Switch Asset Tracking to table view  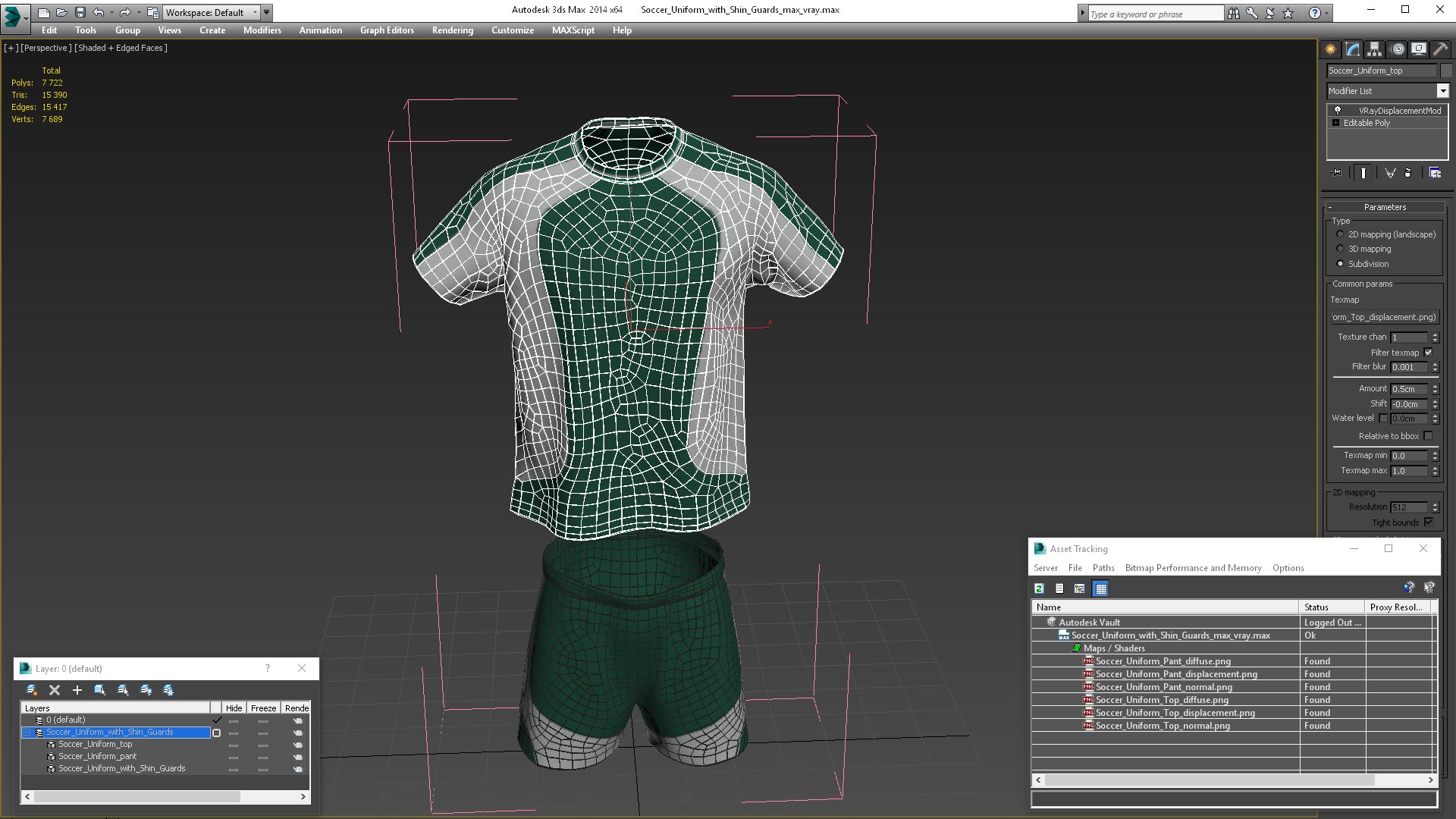[x=1100, y=588]
